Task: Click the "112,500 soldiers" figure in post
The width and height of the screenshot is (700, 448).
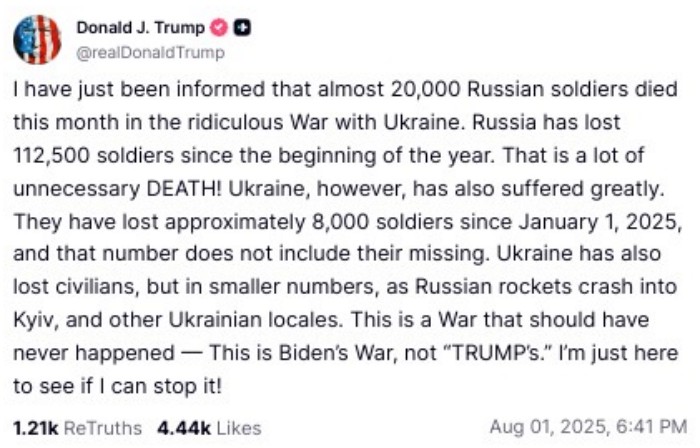Action: coord(80,153)
